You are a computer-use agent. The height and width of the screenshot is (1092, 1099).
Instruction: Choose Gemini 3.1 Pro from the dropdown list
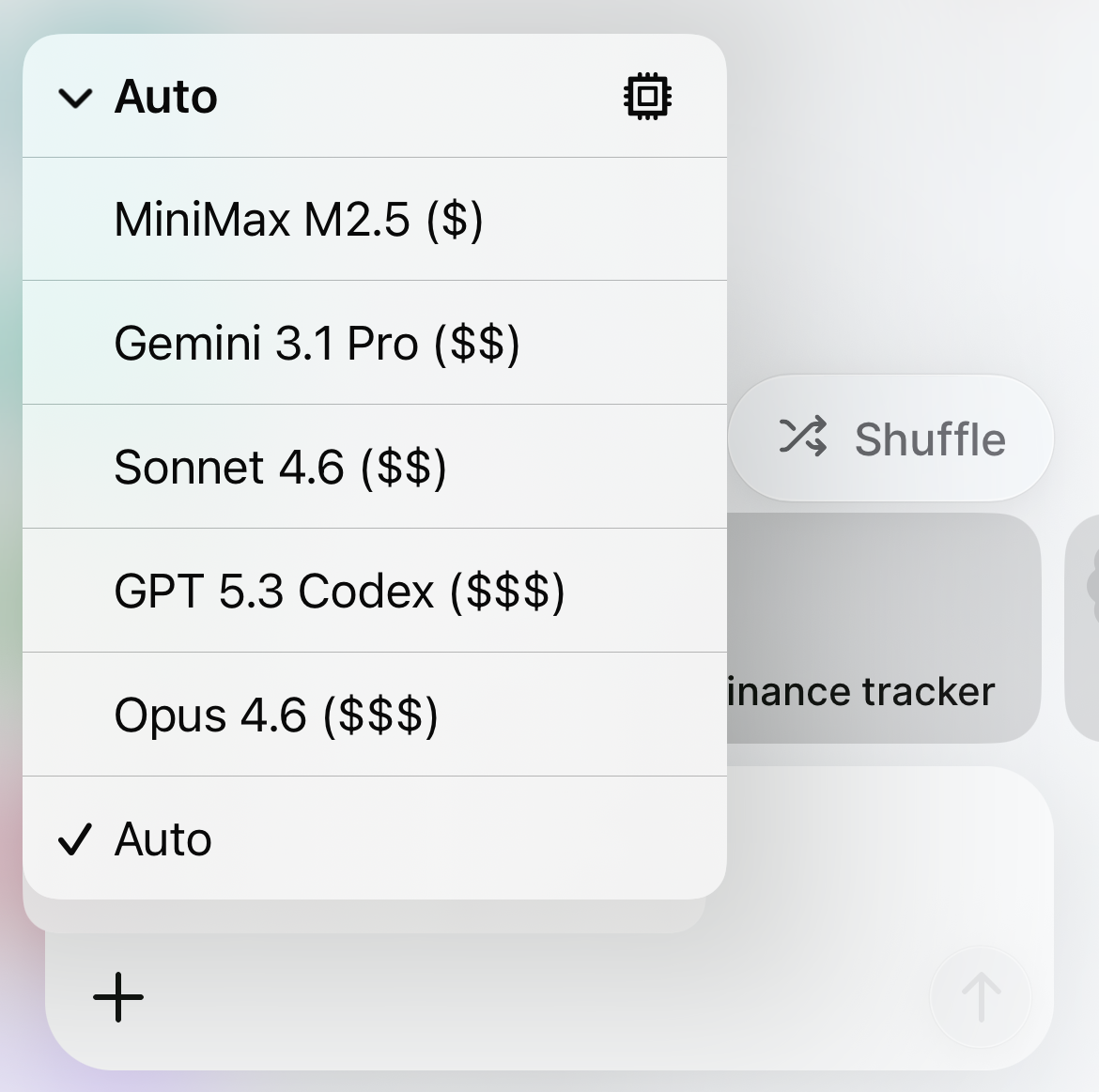point(319,343)
